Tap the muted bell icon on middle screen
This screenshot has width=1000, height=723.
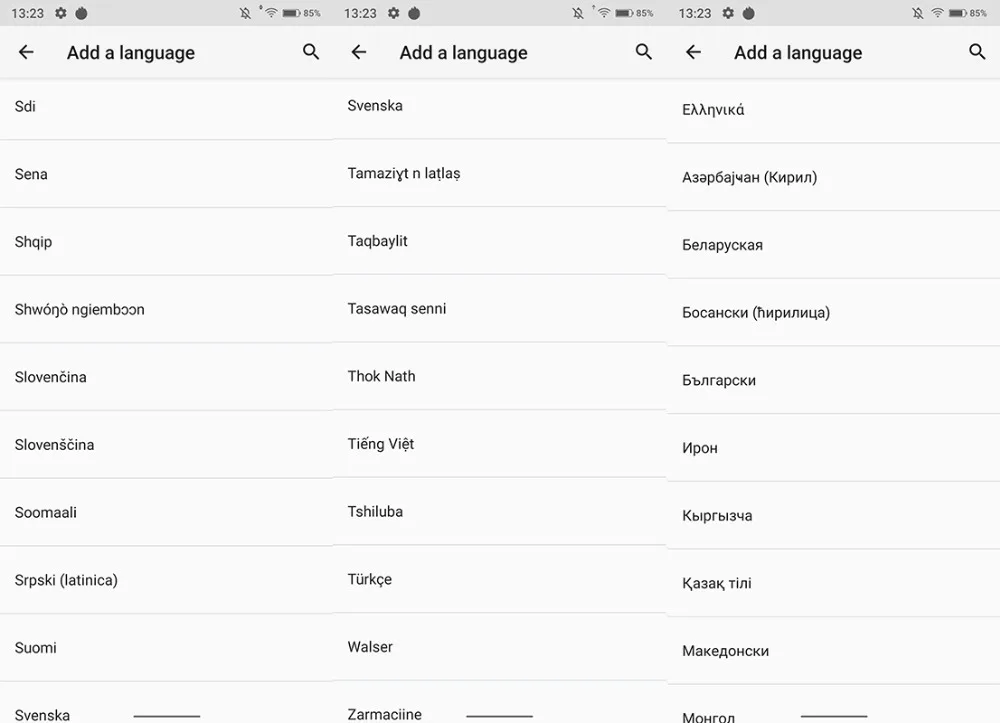pyautogui.click(x=578, y=13)
